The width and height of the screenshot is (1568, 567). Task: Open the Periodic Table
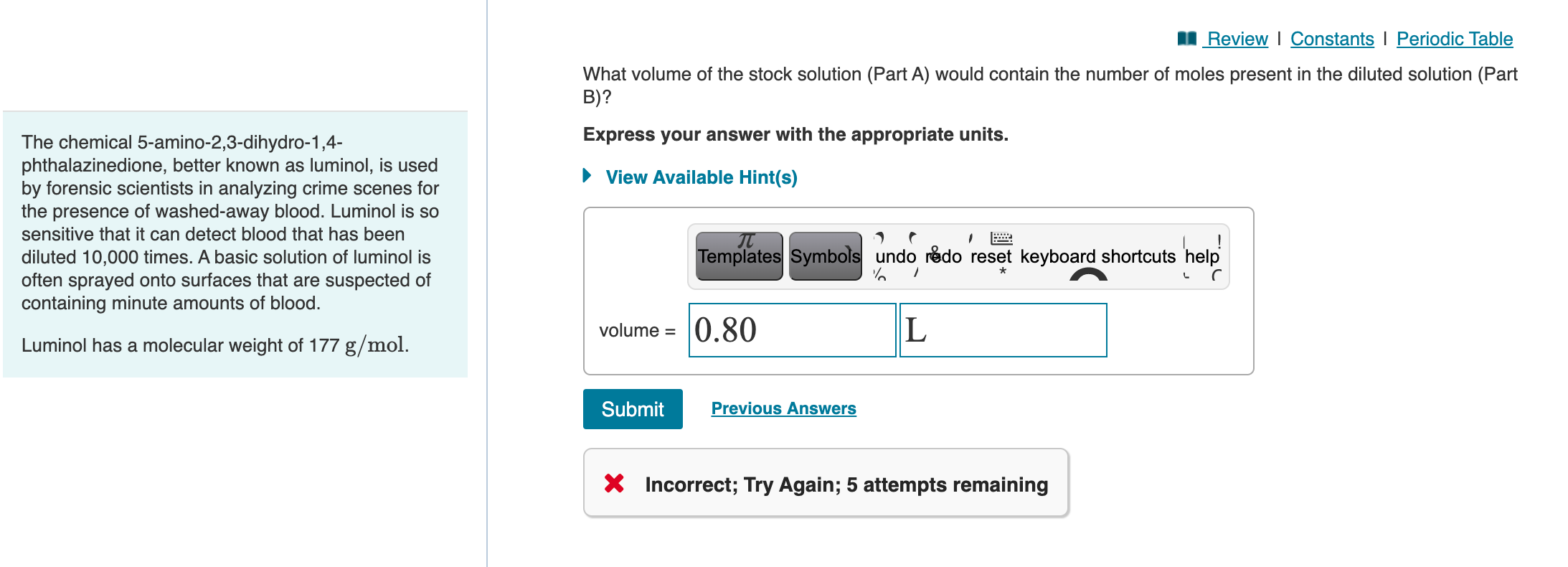point(1453,39)
